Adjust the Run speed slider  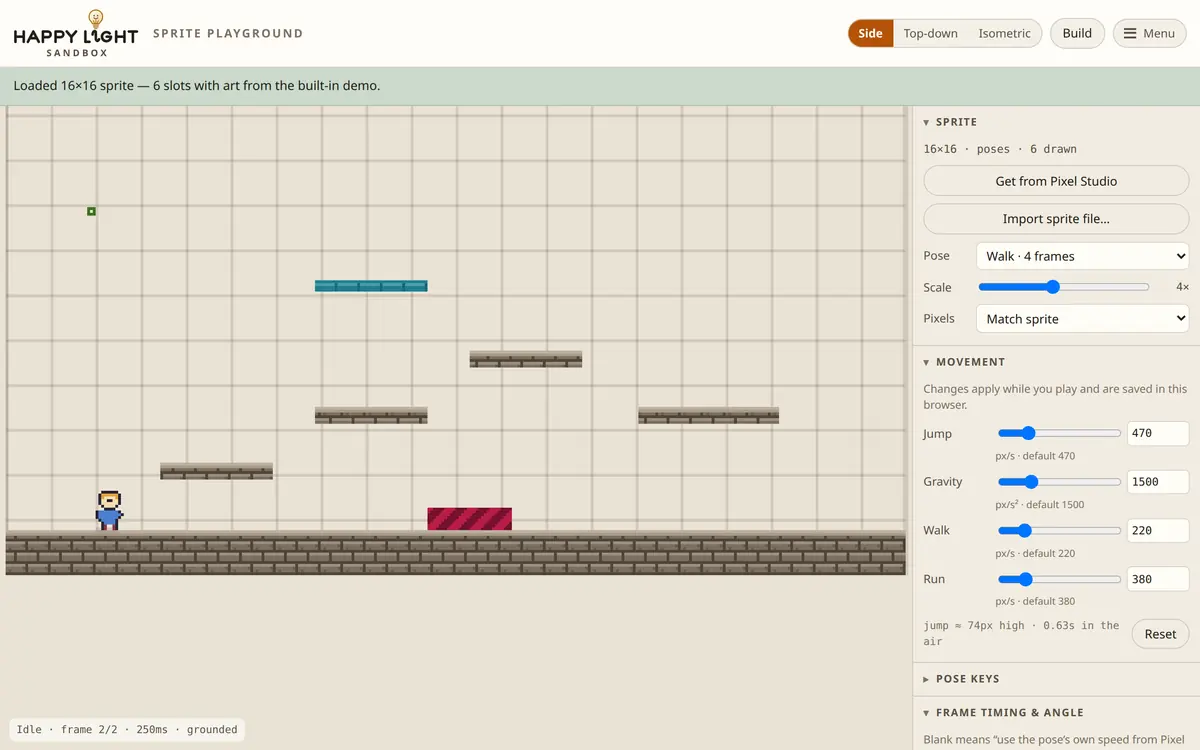1059,579
